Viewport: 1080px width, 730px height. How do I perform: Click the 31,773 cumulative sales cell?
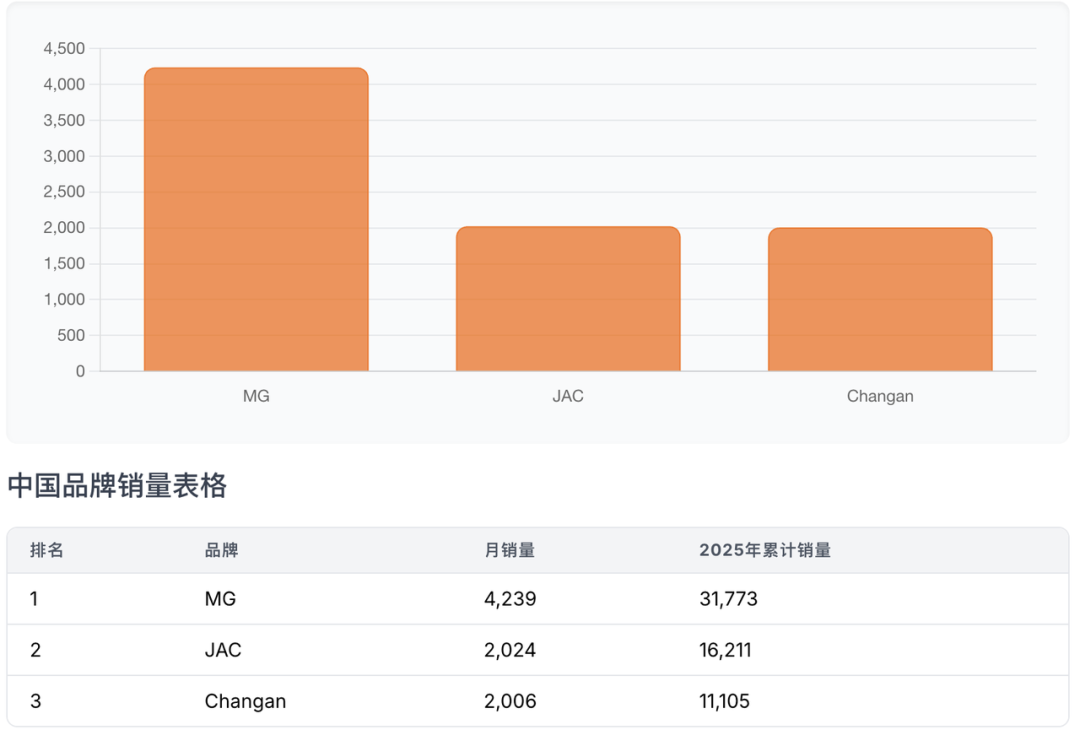point(728,599)
